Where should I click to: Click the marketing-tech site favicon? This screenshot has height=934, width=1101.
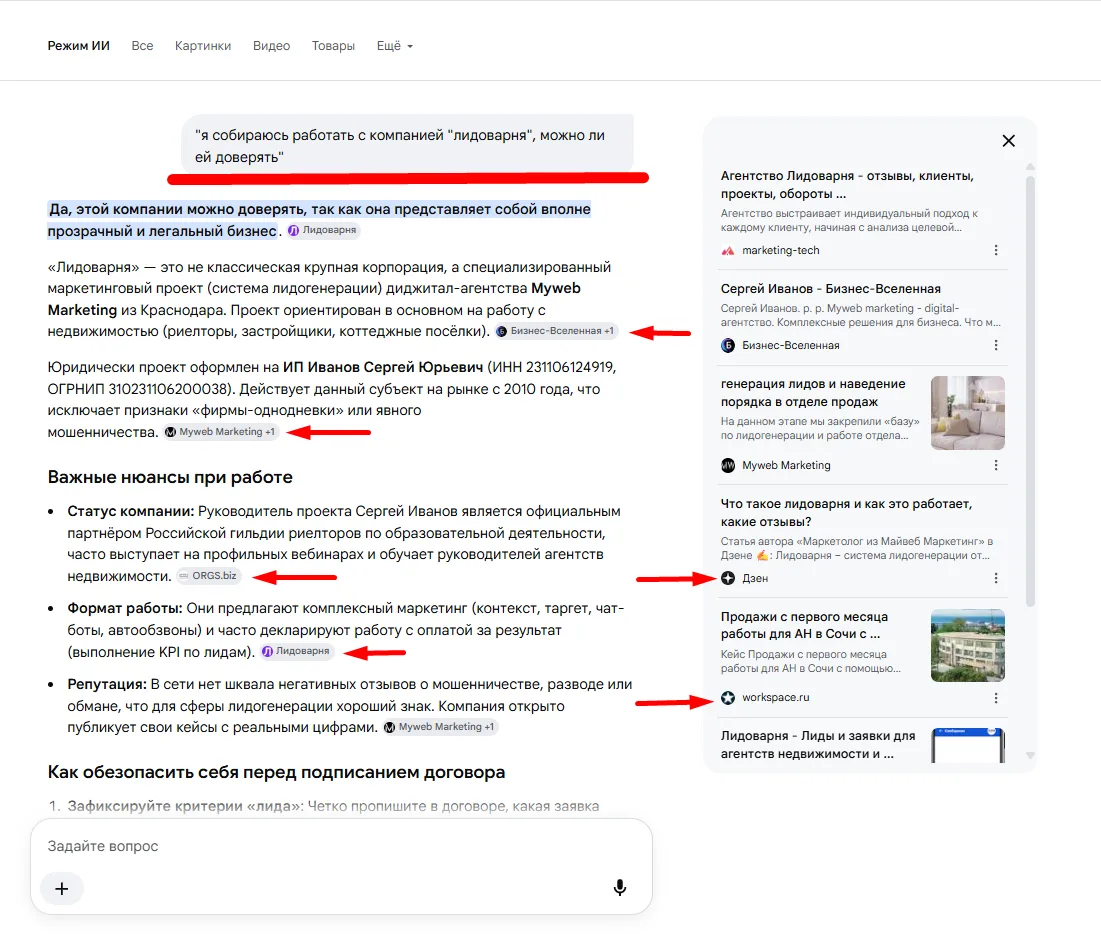pos(728,251)
